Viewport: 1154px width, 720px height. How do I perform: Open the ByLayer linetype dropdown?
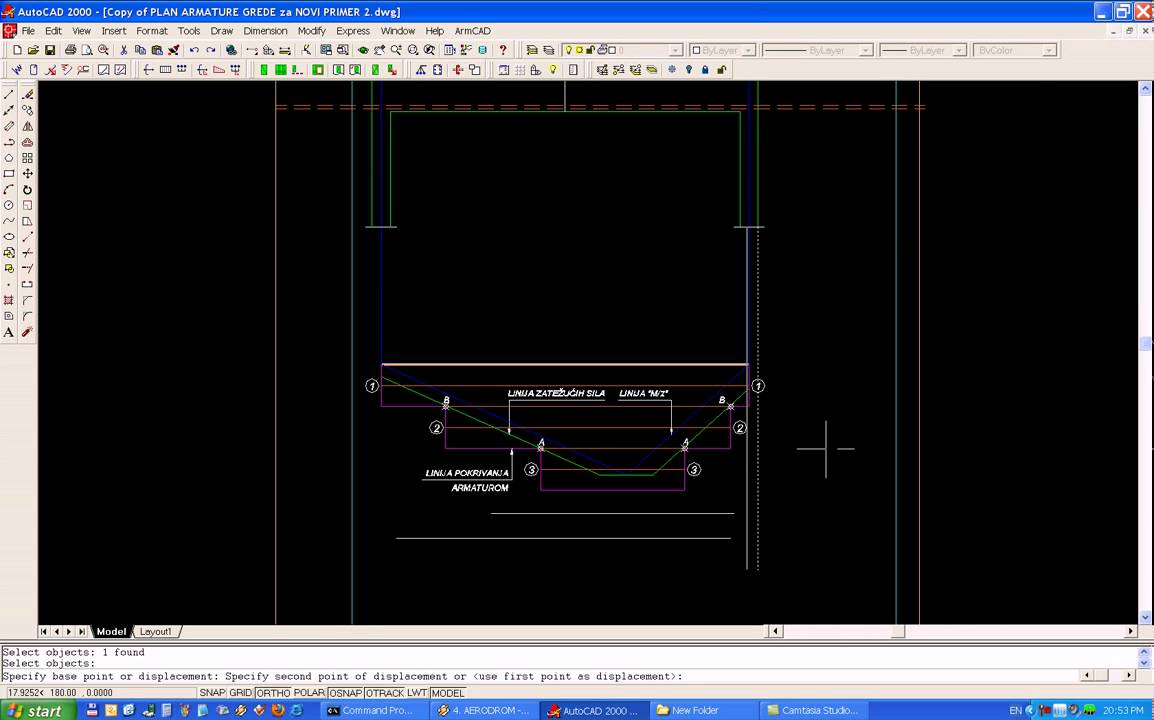[866, 50]
